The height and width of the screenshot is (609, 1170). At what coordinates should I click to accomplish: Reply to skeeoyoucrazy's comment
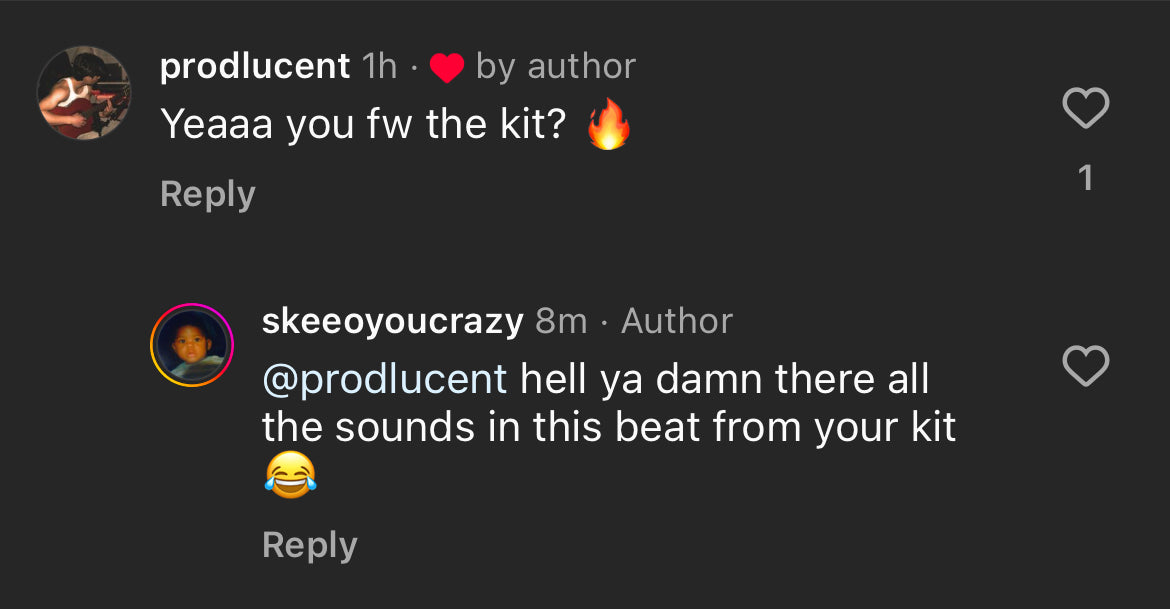click(x=309, y=546)
